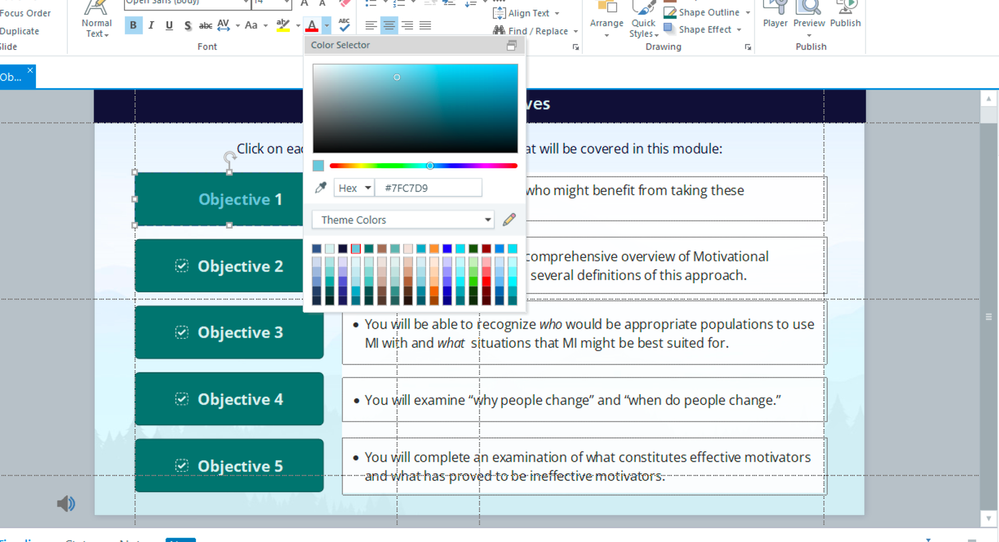Screen dimensions: 999x542
Task: Select center text alignment icon
Action: click(x=389, y=25)
